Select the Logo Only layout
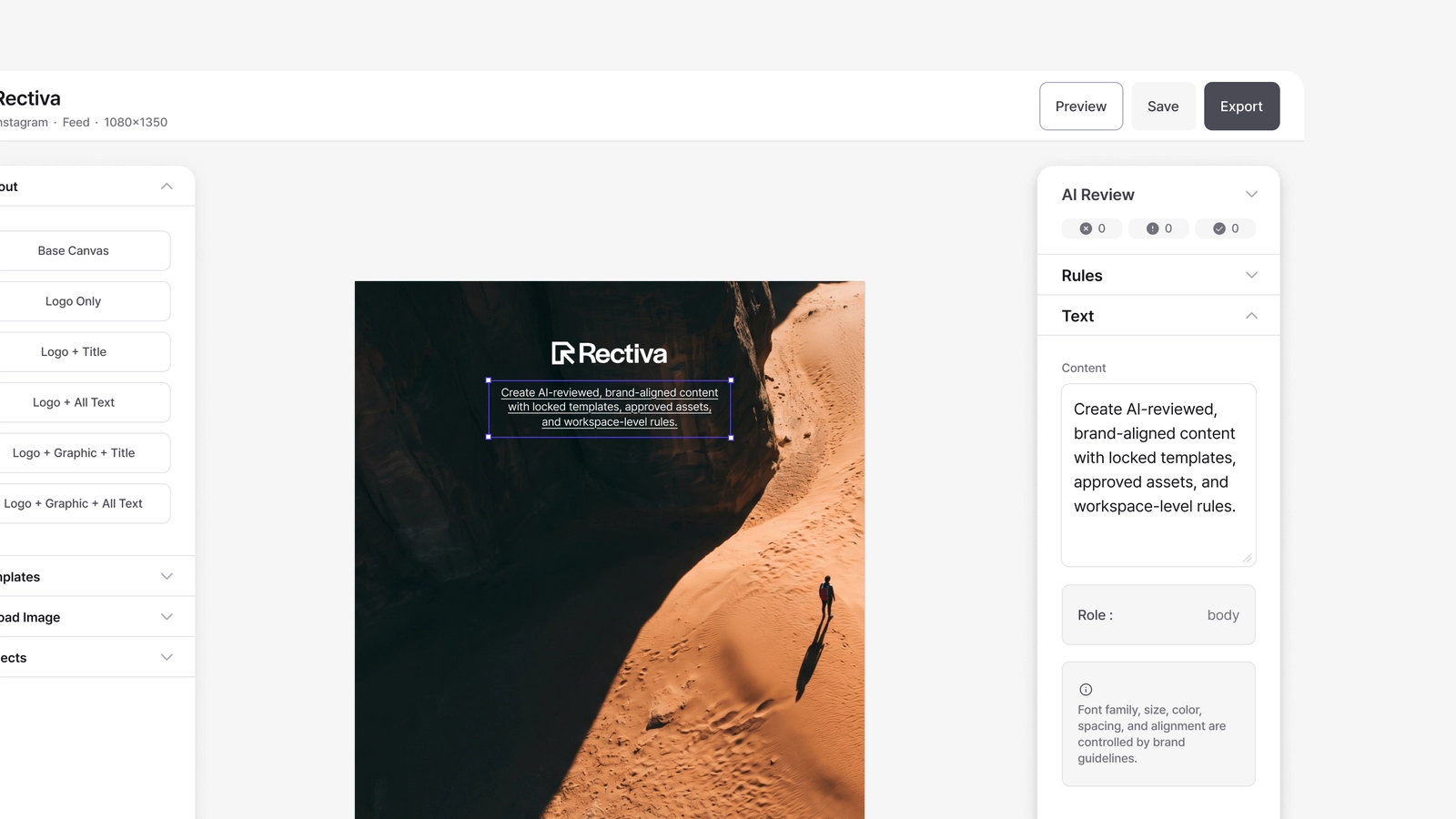 (74, 301)
